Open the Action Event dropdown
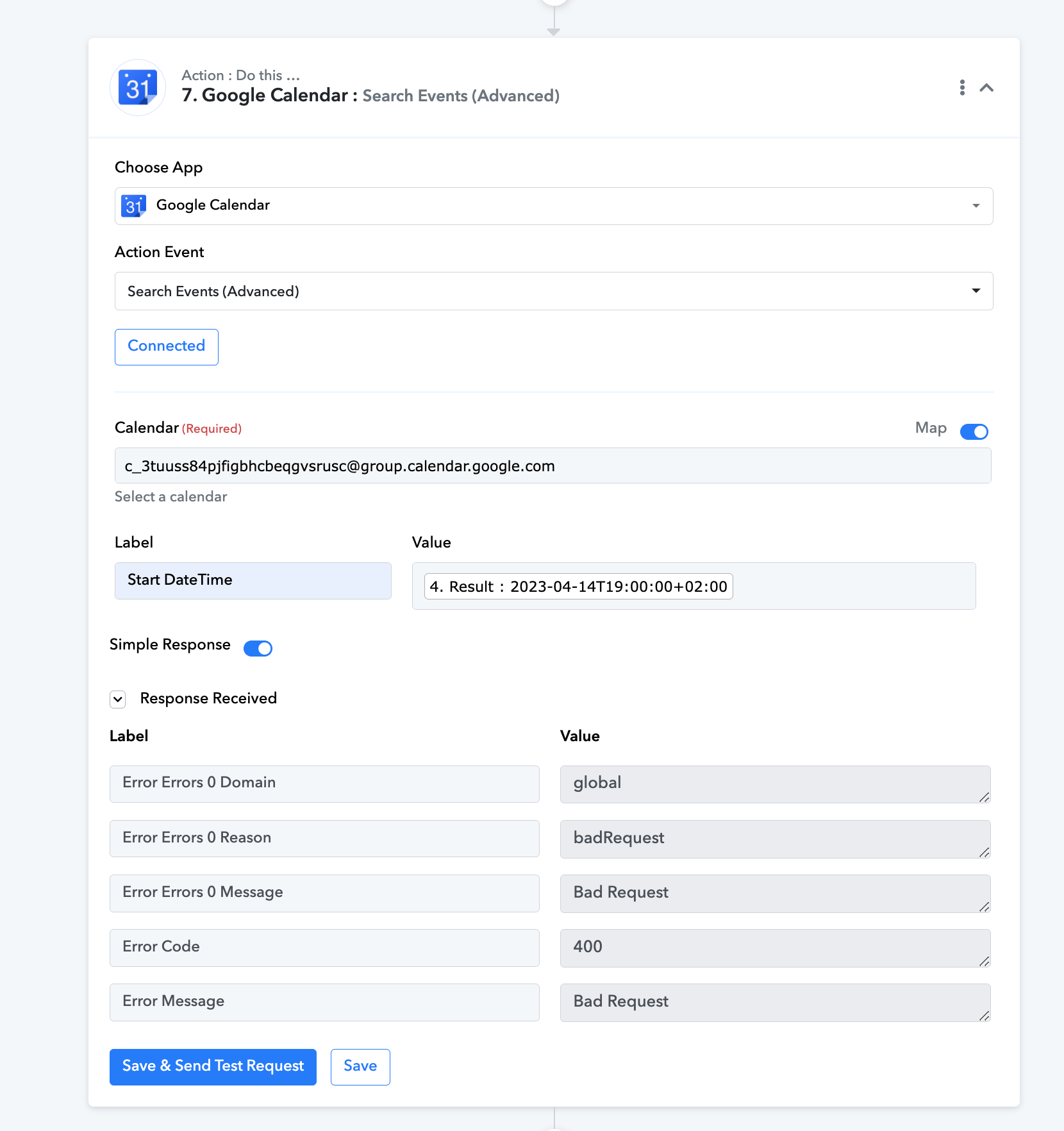The height and width of the screenshot is (1131, 1064). (x=554, y=291)
